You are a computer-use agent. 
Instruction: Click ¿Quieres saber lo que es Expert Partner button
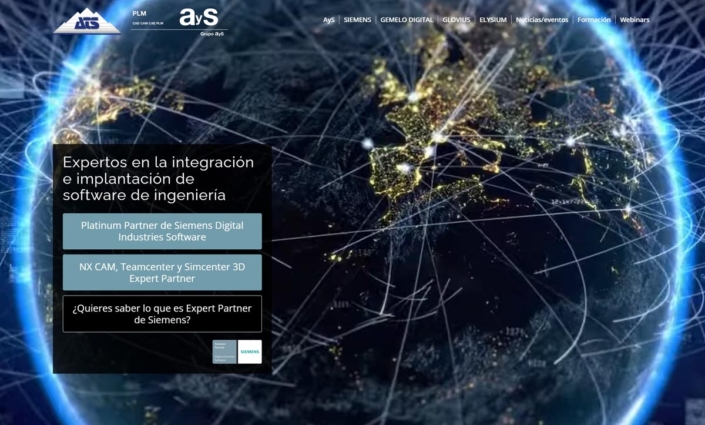(162, 314)
